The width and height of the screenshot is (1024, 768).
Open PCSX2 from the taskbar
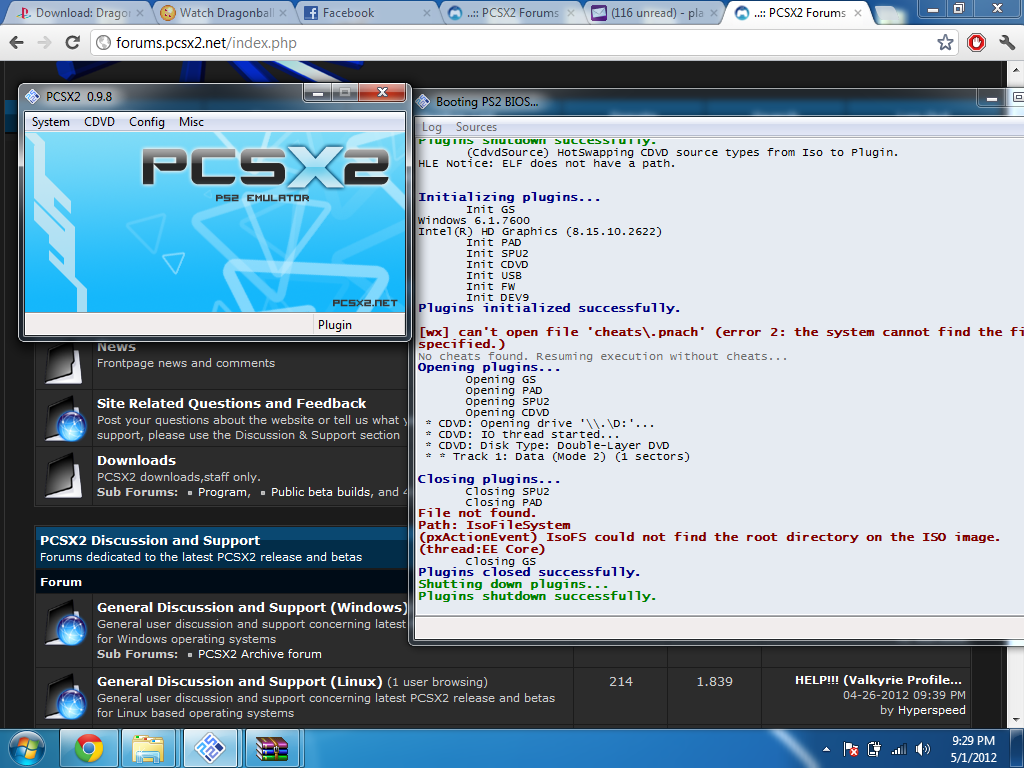pyautogui.click(x=210, y=748)
